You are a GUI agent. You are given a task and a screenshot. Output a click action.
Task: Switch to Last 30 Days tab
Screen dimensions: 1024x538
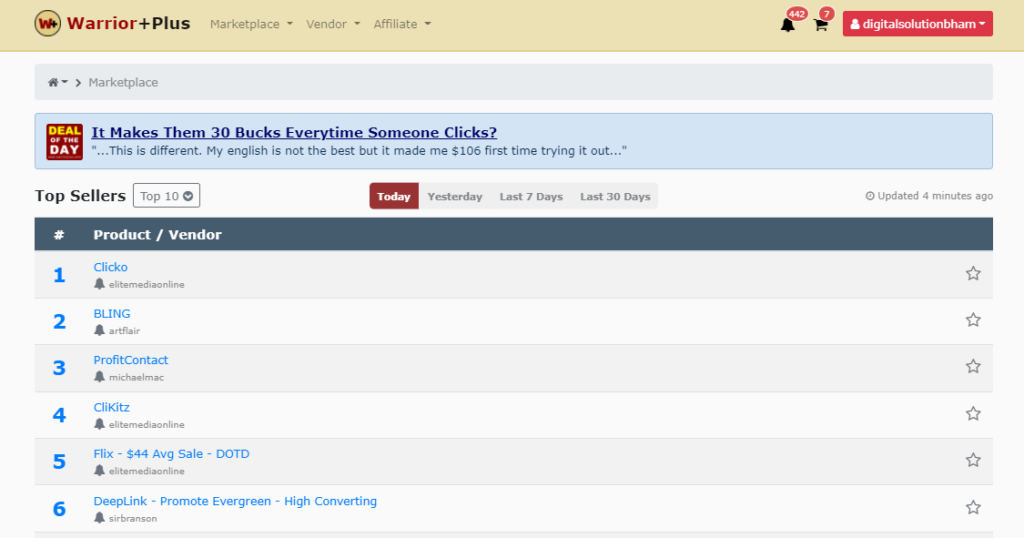615,197
